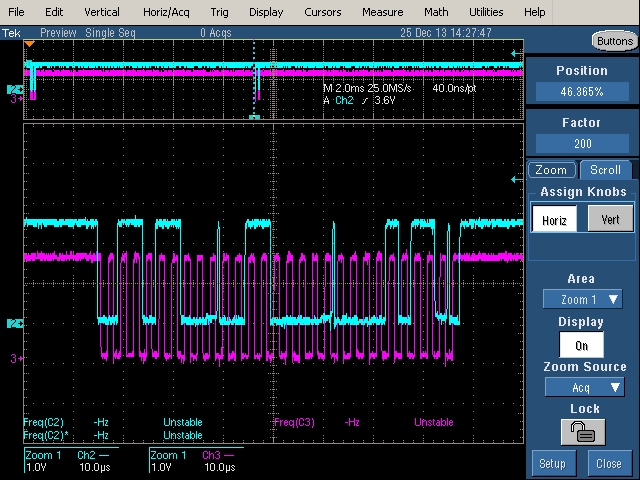Image resolution: width=640 pixels, height=480 pixels.
Task: Click the Ch3 ground marker in zoom view
Action: pyautogui.click(x=16, y=358)
